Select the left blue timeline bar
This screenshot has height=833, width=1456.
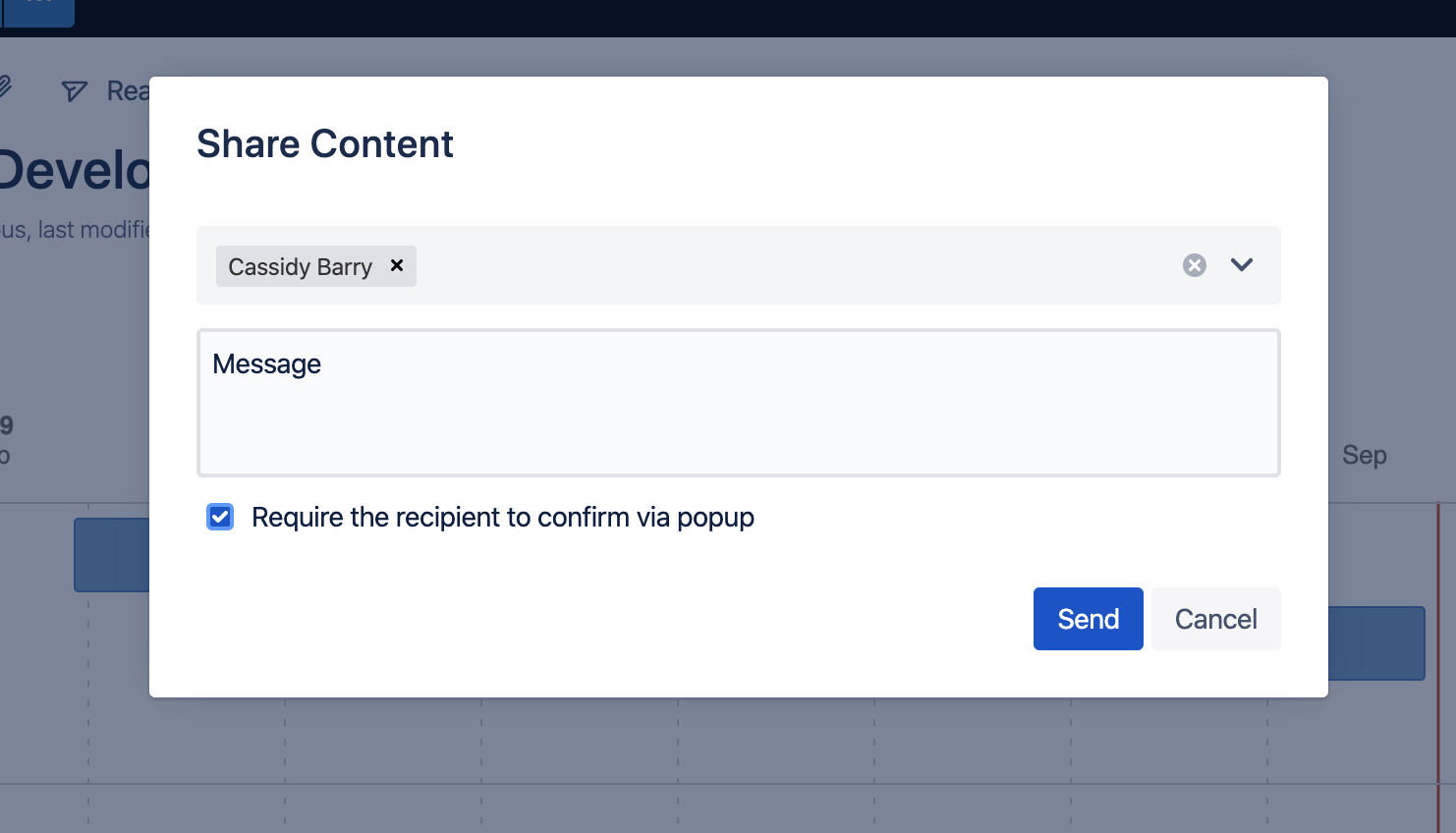point(111,555)
